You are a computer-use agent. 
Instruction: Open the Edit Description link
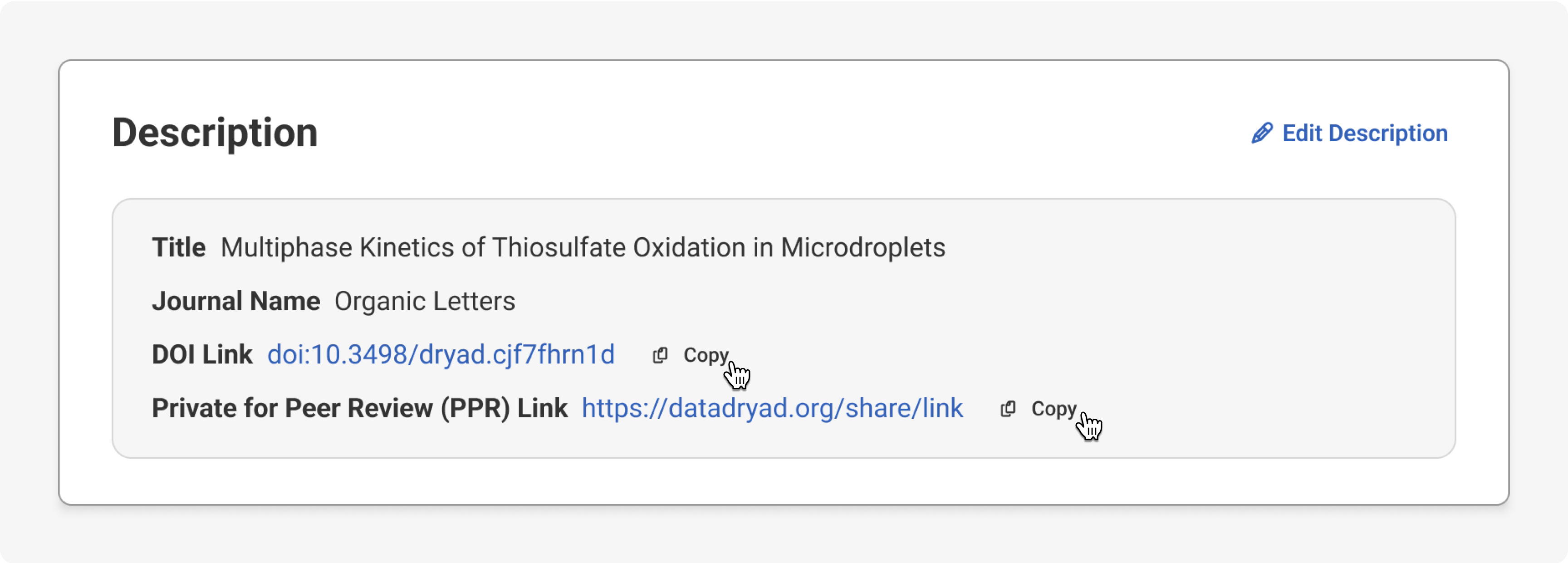(x=1364, y=133)
